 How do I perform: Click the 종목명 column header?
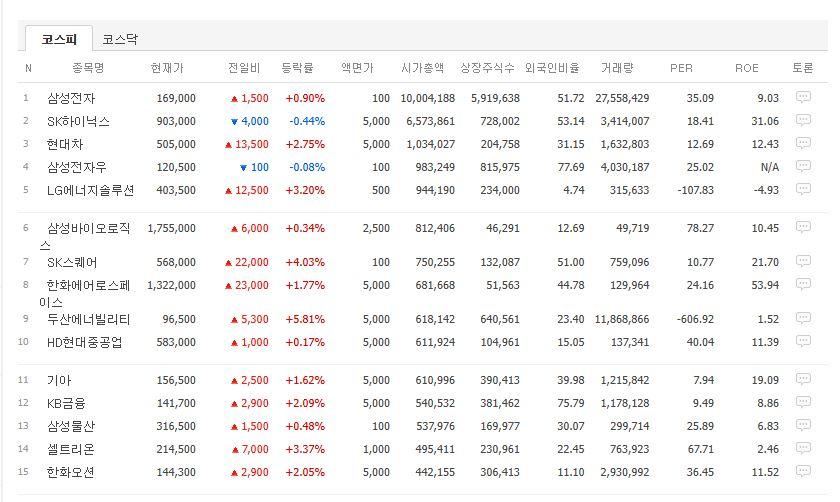[x=88, y=68]
